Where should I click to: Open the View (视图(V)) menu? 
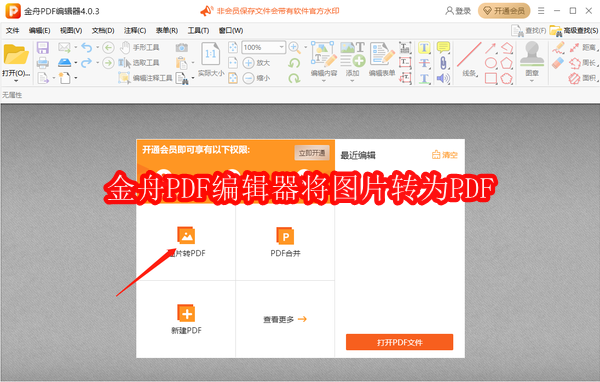(x=71, y=31)
